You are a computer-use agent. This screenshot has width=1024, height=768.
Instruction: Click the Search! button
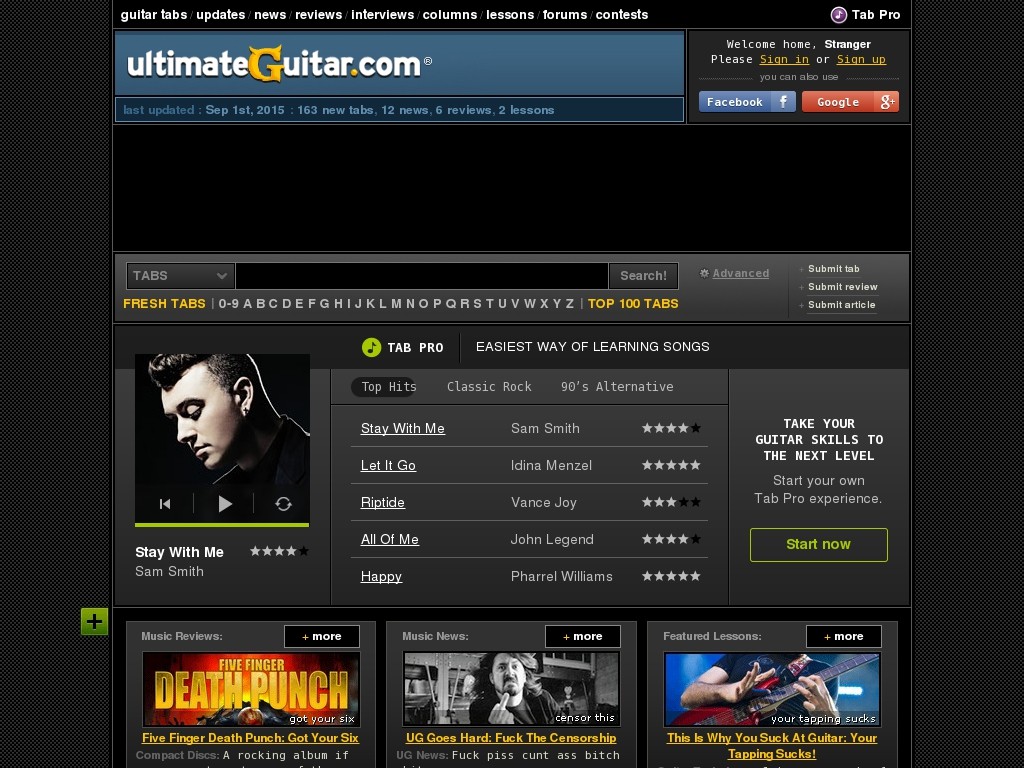(x=643, y=276)
